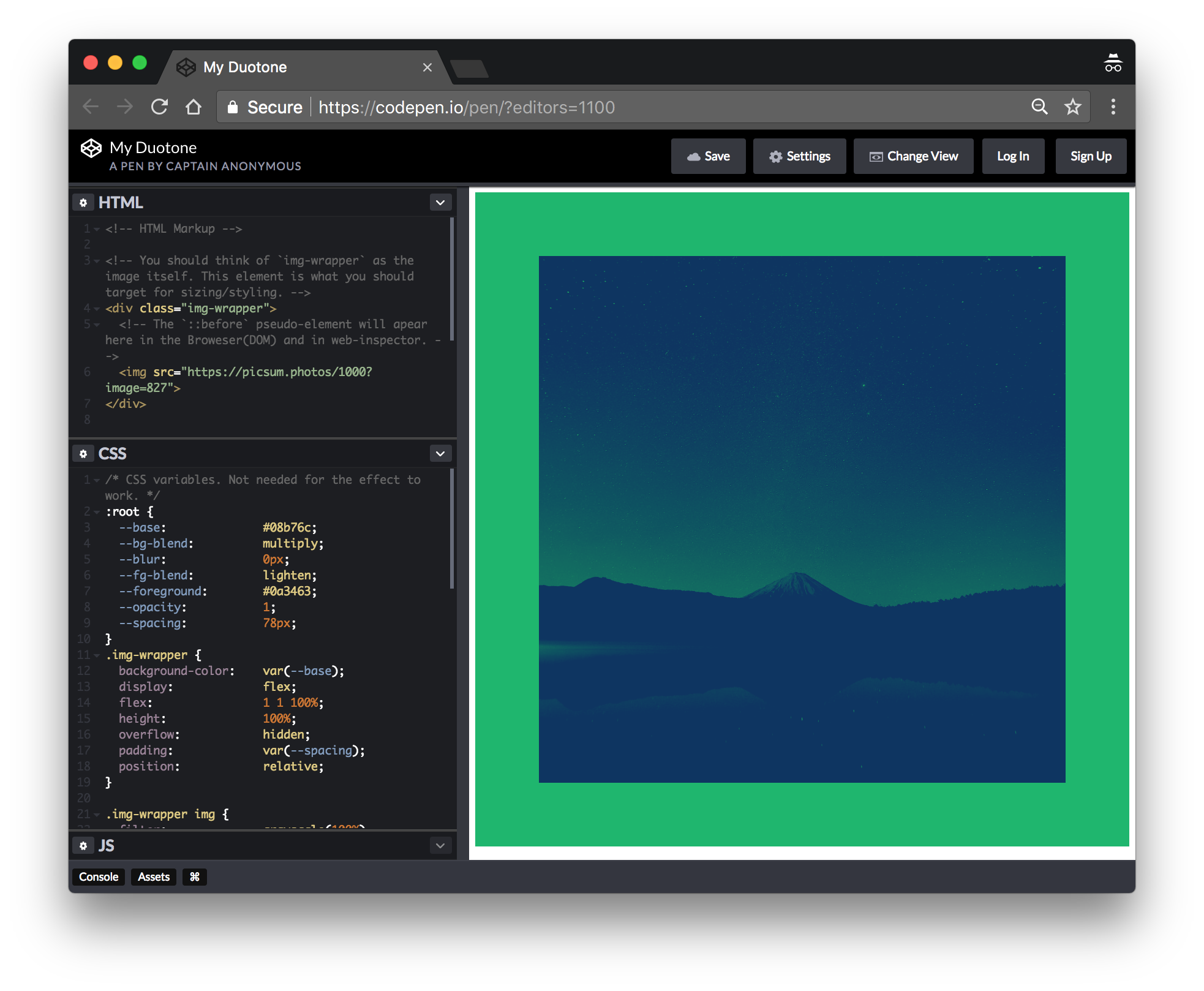Click the Change View eye icon button
The height and width of the screenshot is (991, 1204).
tap(876, 156)
